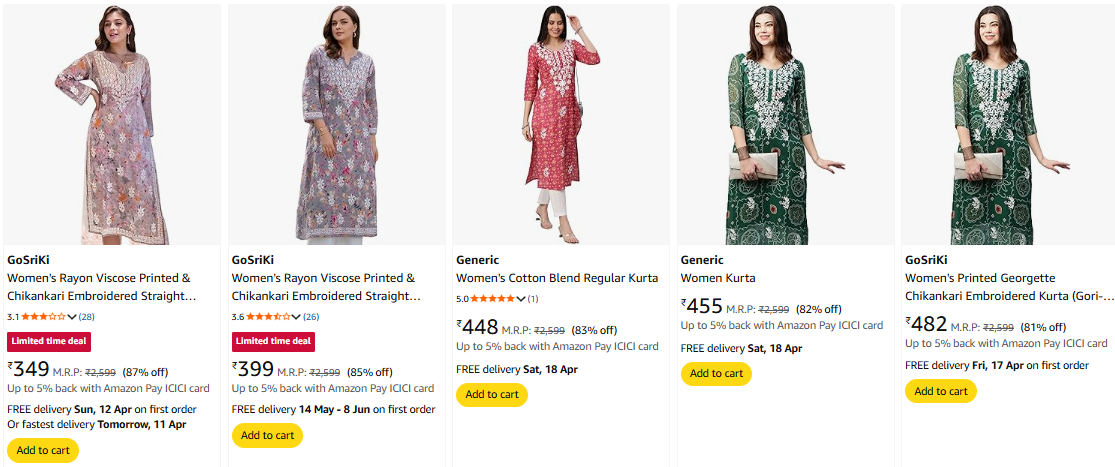Add the ₹448 Cotton Blend Kurta to cart
Image resolution: width=1115 pixels, height=467 pixels.
pyautogui.click(x=491, y=394)
